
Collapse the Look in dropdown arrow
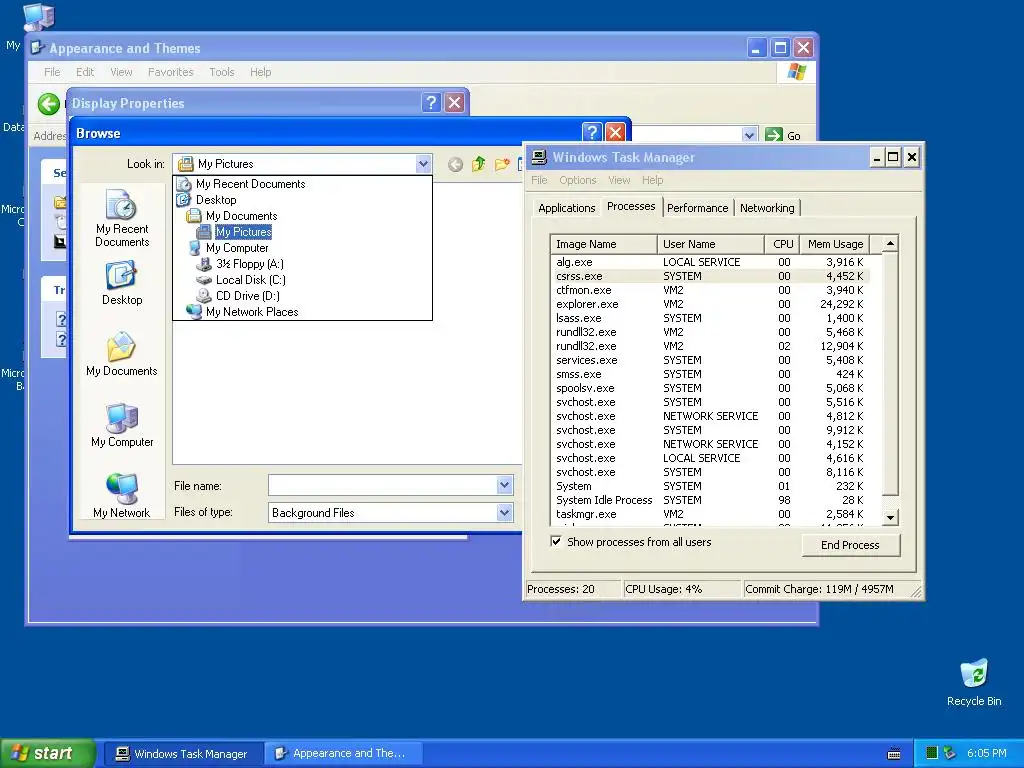[423, 164]
